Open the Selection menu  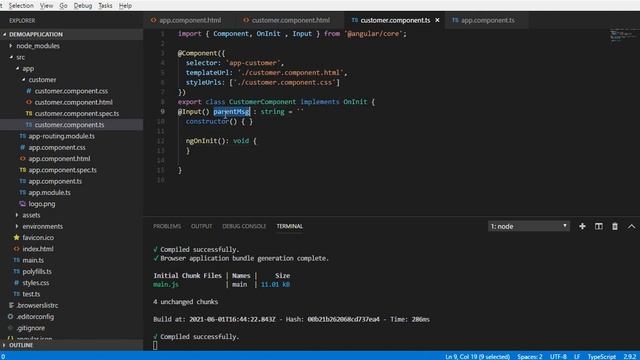tap(21, 6)
